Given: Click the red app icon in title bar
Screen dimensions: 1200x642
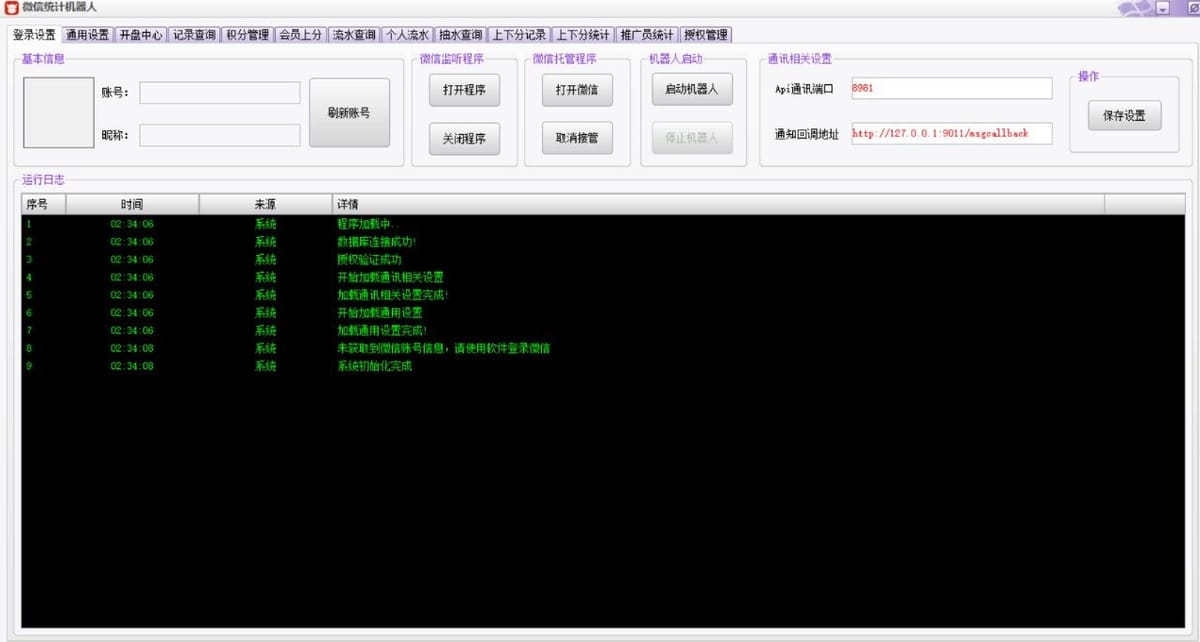Looking at the screenshot, I should coord(12,7).
